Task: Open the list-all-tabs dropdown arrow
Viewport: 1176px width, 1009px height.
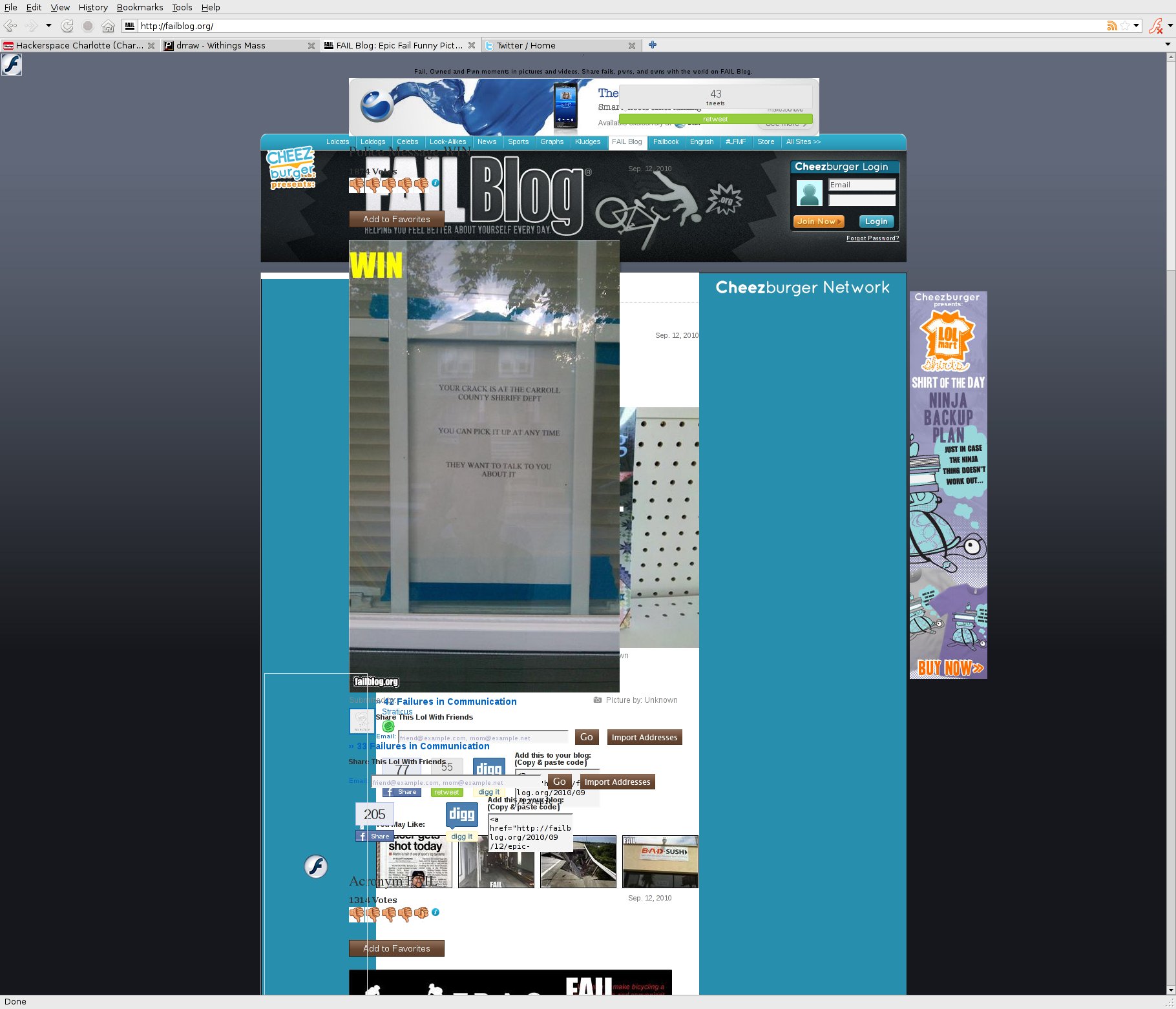Action: tap(1168, 45)
